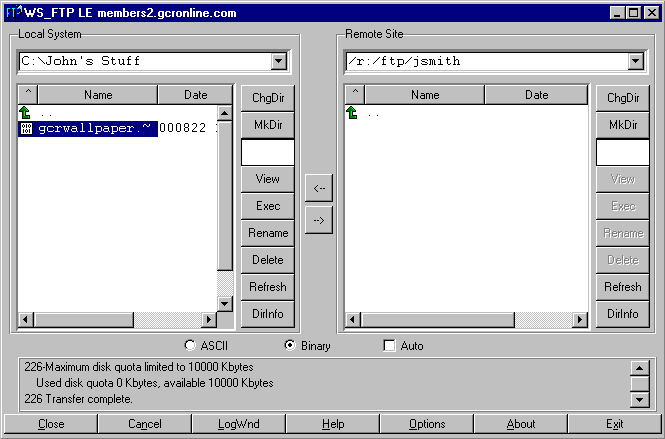Click log pane scroll down arrow
665x439 pixels.
pos(640,400)
